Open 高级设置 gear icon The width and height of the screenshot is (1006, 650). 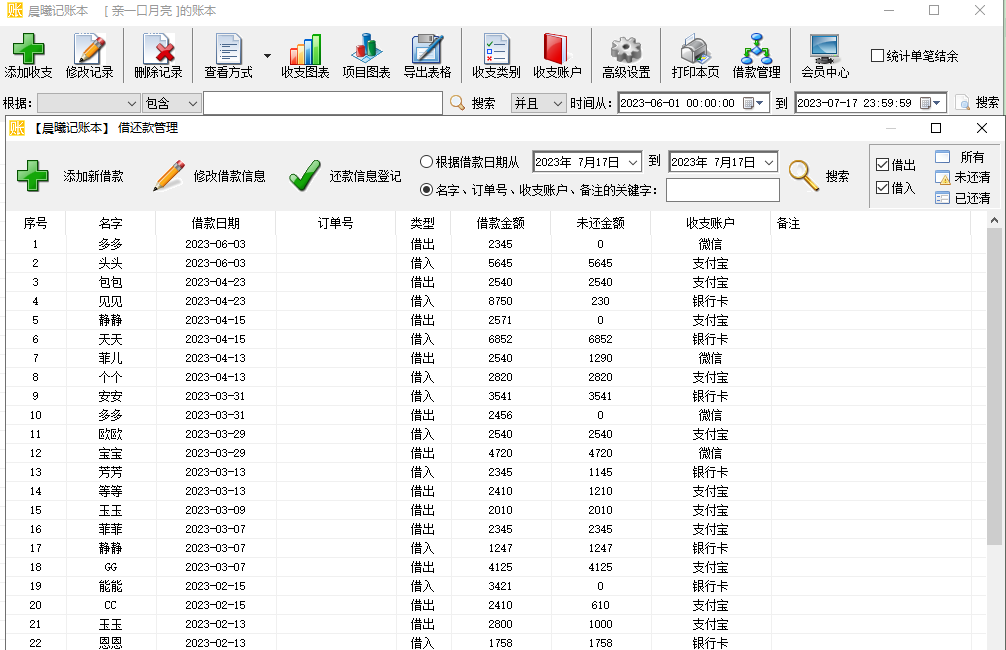click(626, 49)
